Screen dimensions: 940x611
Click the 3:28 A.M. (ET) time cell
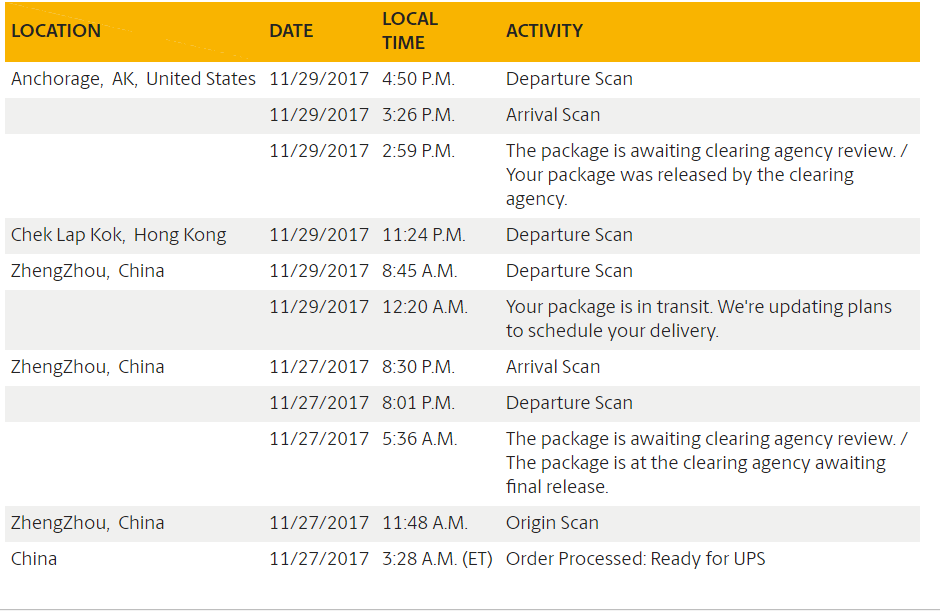point(437,558)
